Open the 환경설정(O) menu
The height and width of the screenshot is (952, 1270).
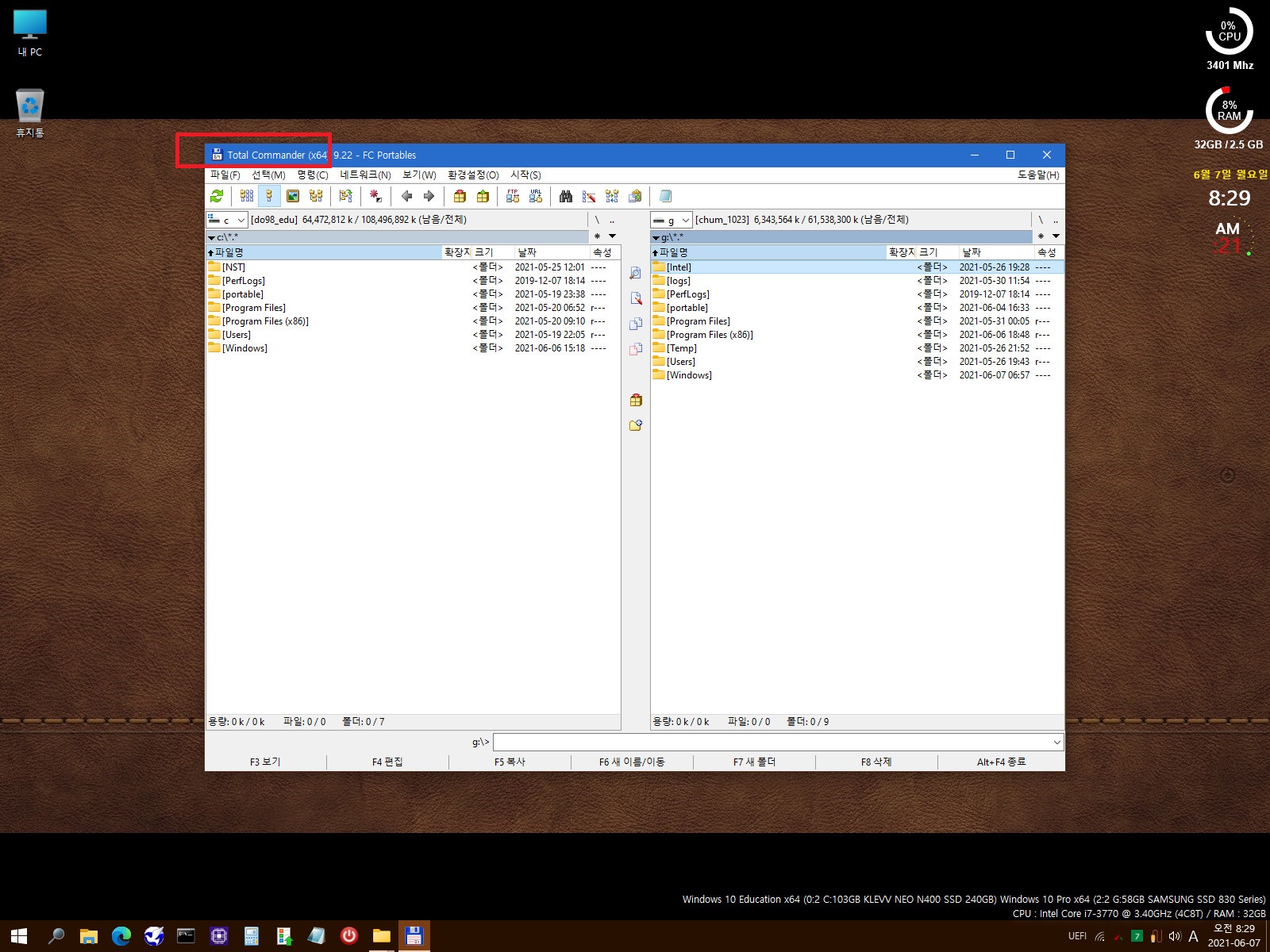pos(473,175)
